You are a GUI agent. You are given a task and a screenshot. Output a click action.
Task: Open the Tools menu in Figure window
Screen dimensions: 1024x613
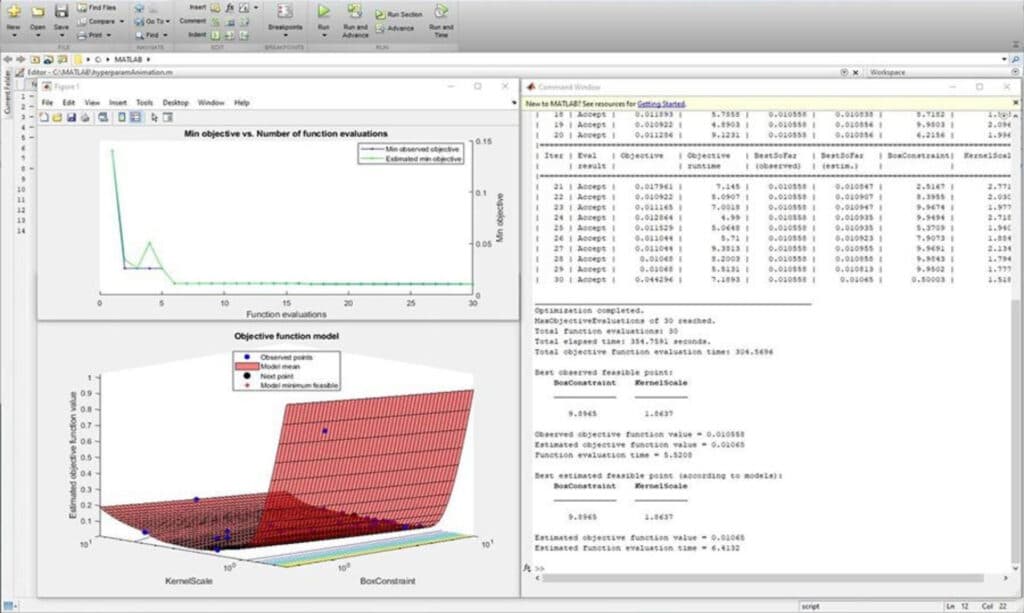(144, 102)
